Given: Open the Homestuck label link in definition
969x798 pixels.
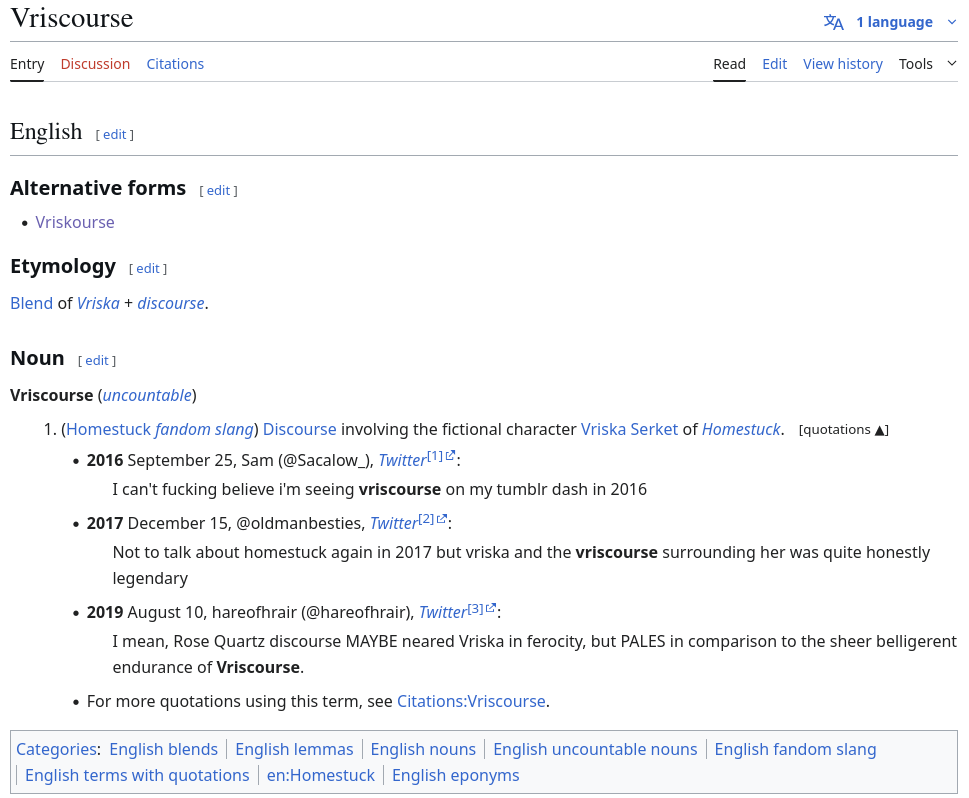Looking at the screenshot, I should click(x=108, y=429).
